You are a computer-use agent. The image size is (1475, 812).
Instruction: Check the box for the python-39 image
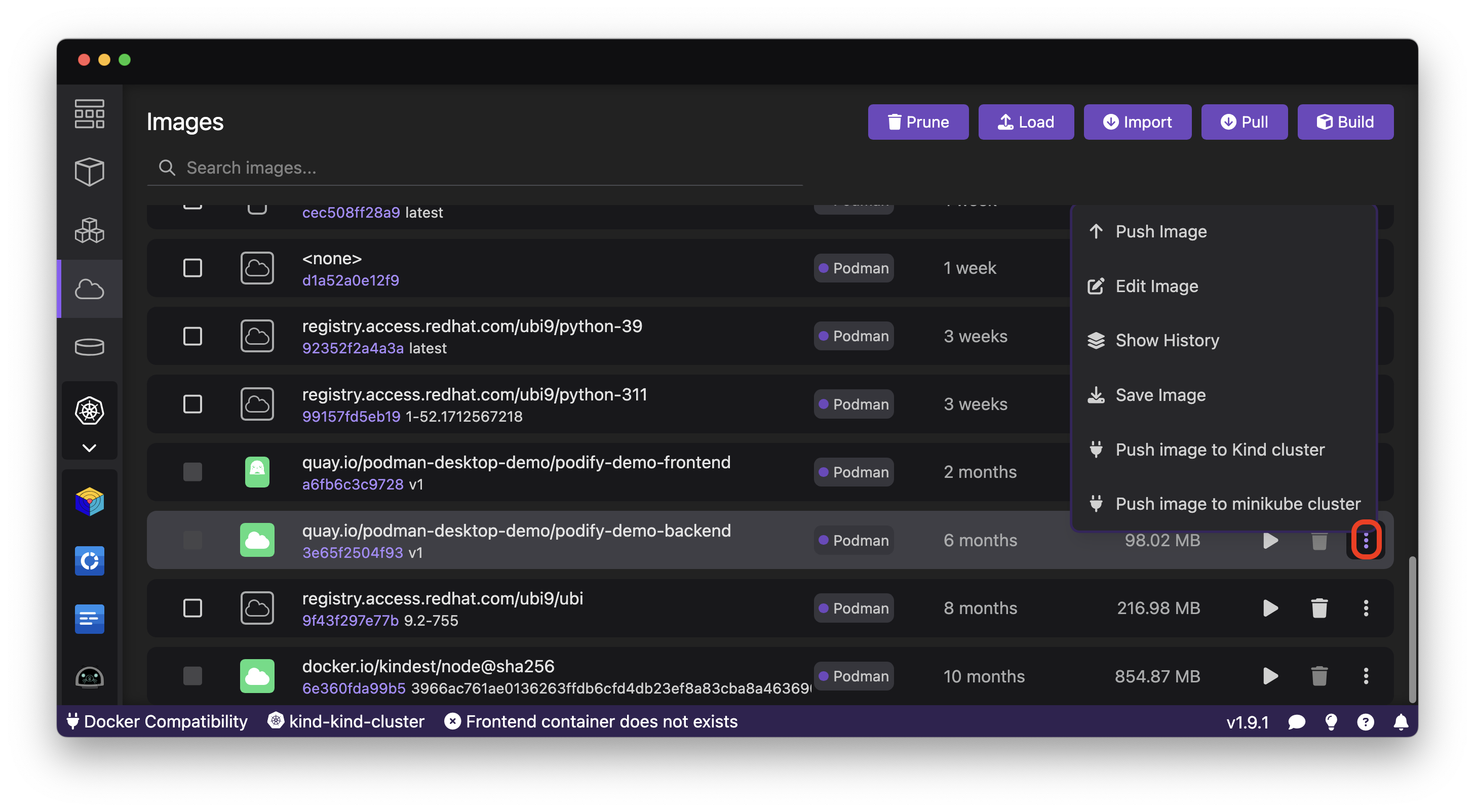192,336
